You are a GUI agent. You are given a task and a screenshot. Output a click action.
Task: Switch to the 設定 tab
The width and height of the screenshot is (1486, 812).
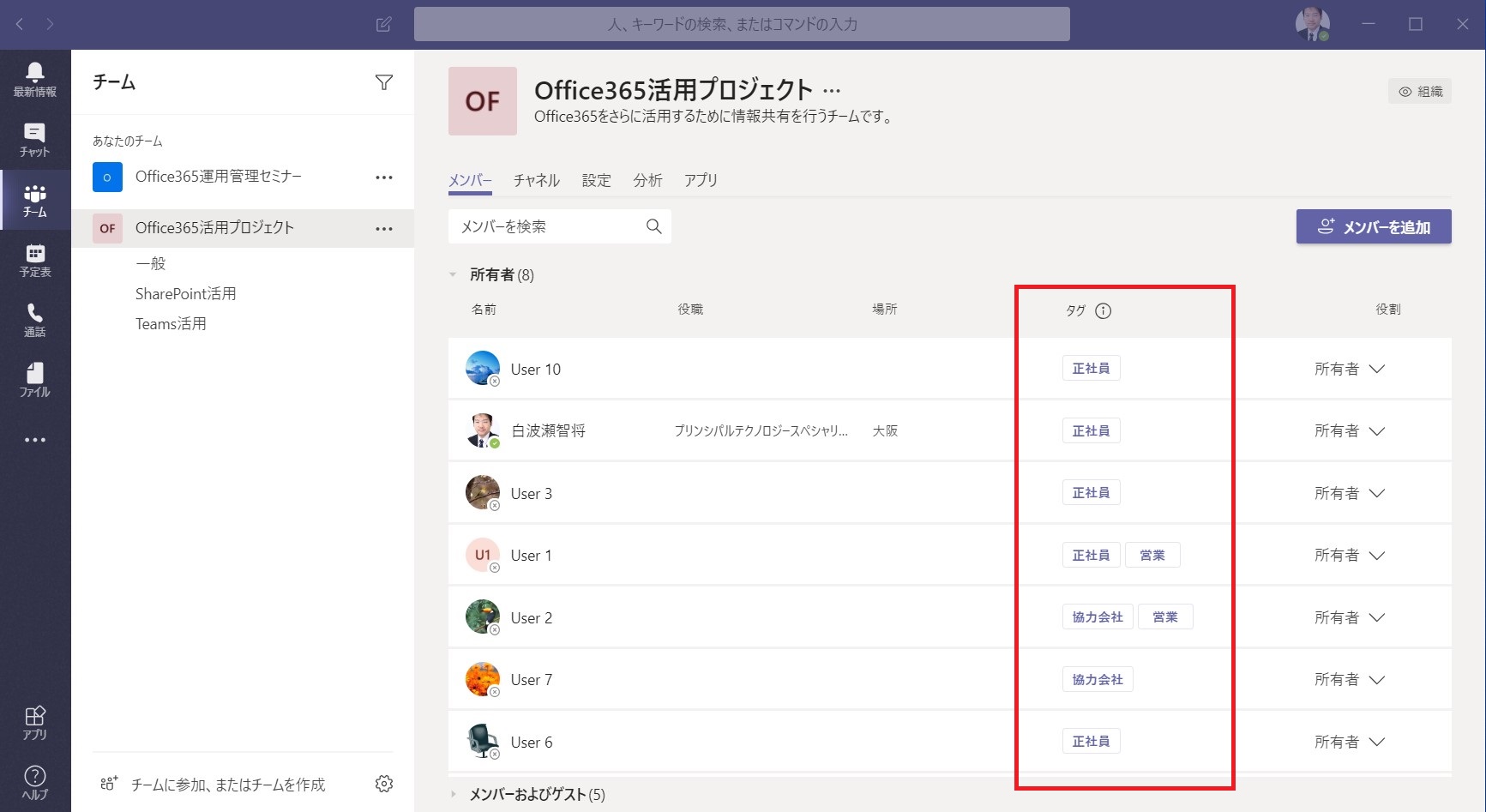coord(597,180)
